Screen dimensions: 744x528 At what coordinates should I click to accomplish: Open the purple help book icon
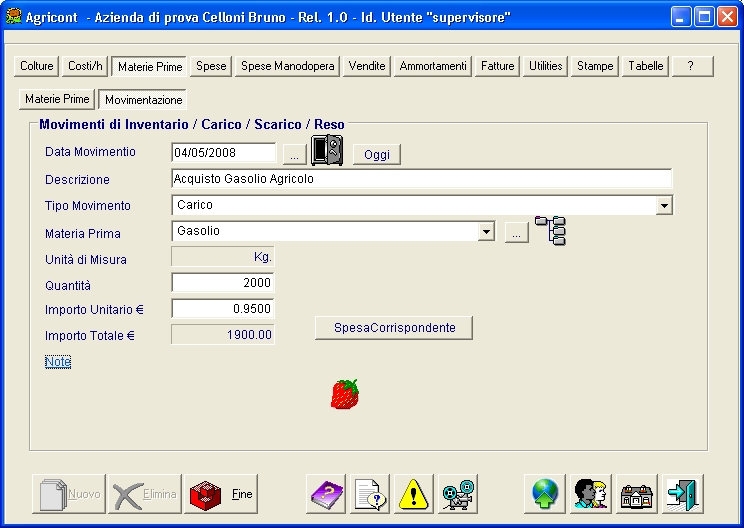pyautogui.click(x=325, y=494)
